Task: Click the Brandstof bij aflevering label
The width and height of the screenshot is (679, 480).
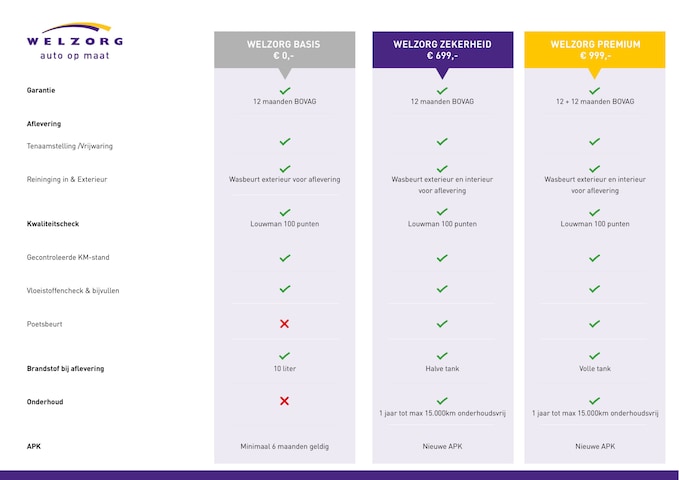Action: tap(65, 369)
